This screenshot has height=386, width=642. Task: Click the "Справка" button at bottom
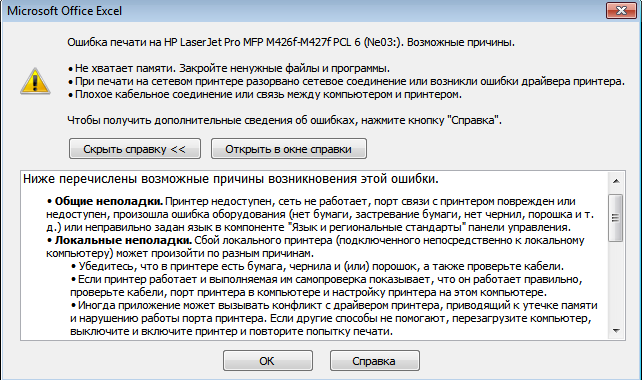point(375,361)
